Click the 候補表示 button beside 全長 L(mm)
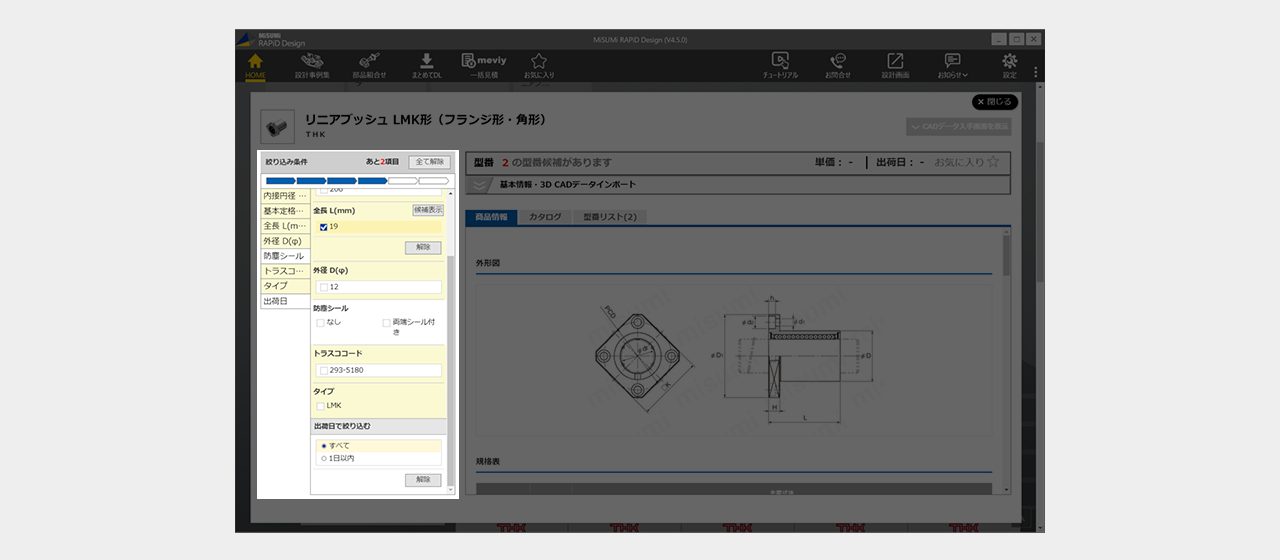 pos(428,210)
